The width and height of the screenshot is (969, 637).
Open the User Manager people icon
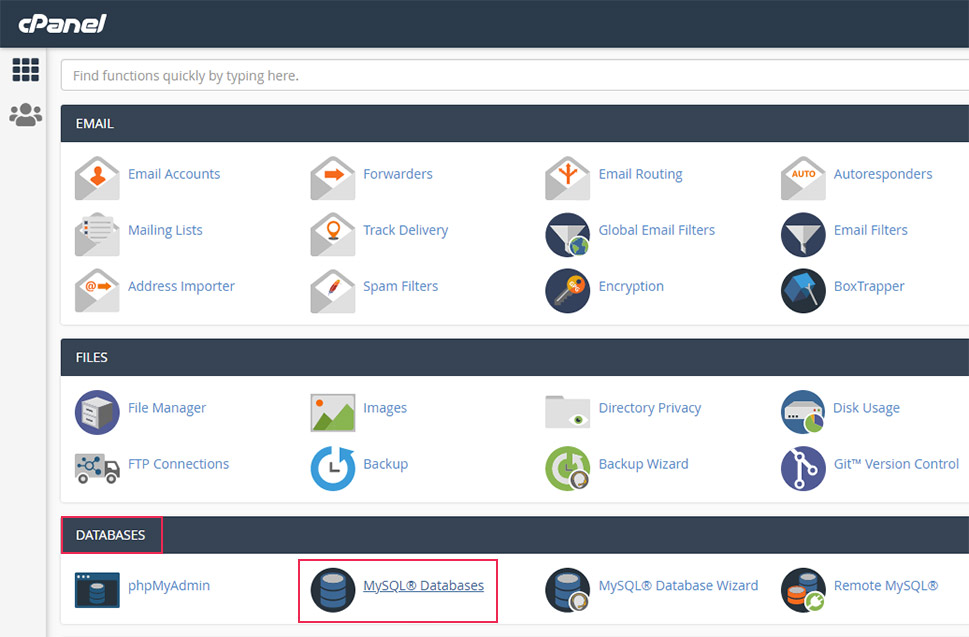pos(25,114)
